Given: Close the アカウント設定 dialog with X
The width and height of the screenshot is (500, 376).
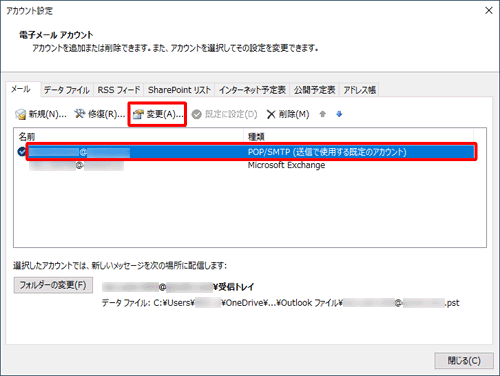Looking at the screenshot, I should [489, 11].
